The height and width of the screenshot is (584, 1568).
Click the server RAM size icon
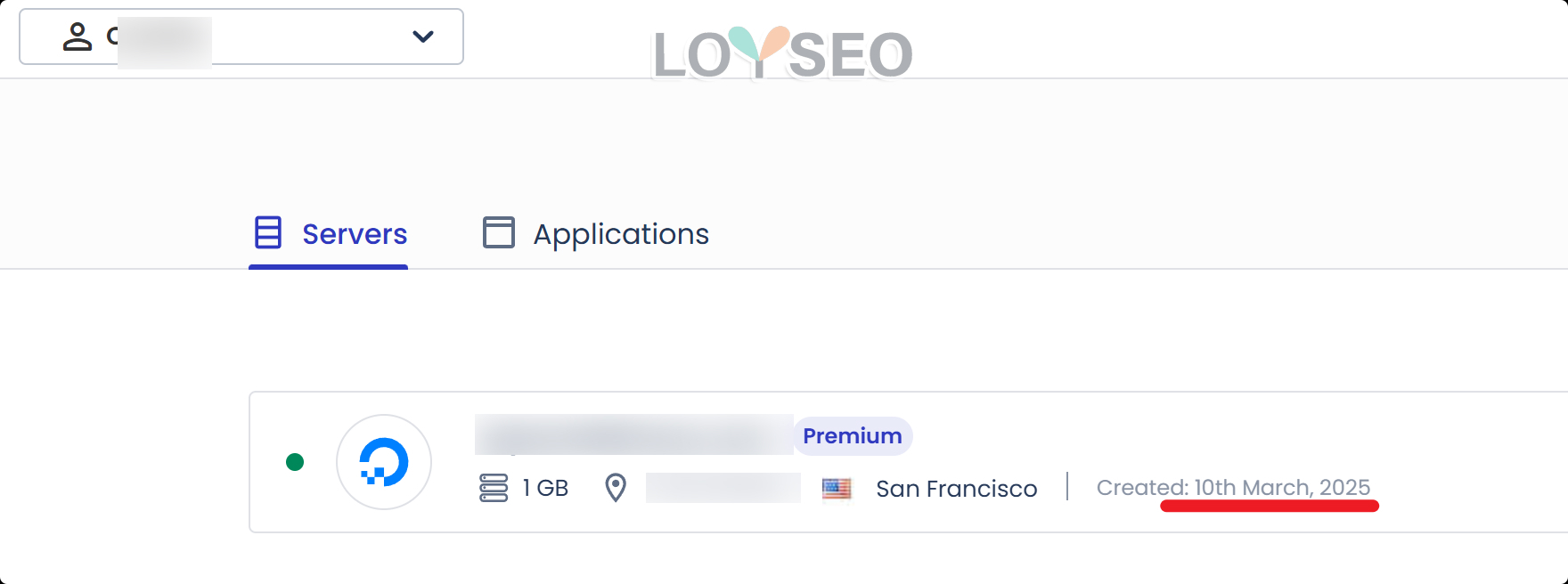(x=494, y=488)
